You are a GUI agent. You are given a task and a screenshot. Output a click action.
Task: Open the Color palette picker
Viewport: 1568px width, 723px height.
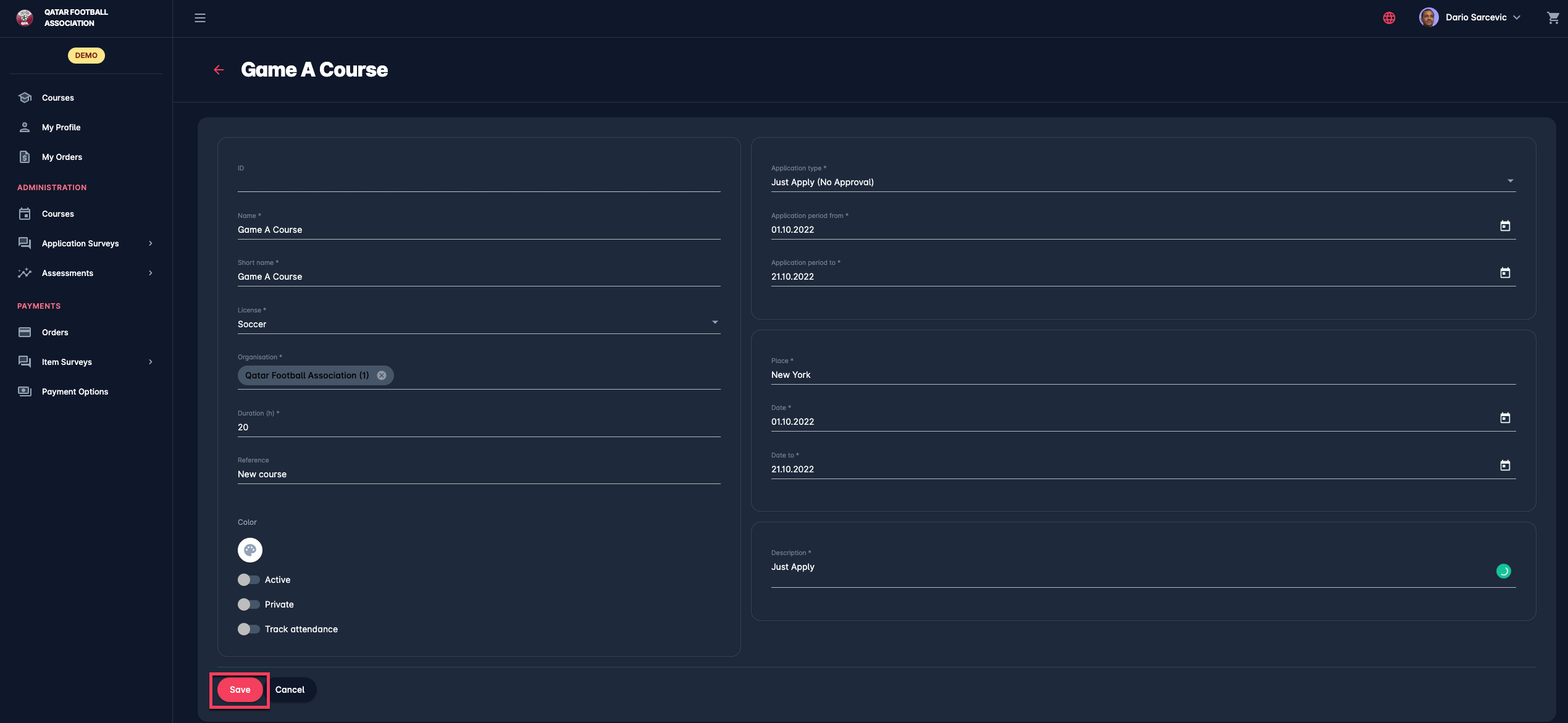250,550
